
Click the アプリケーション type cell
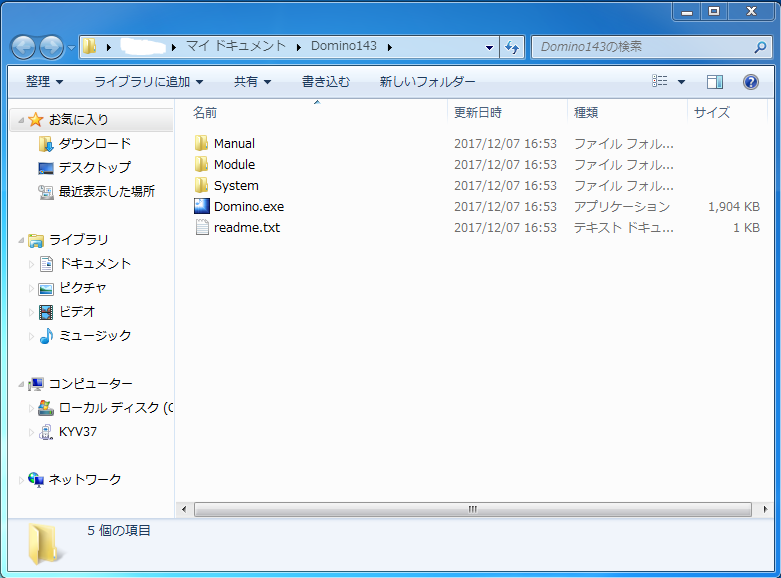tap(622, 207)
